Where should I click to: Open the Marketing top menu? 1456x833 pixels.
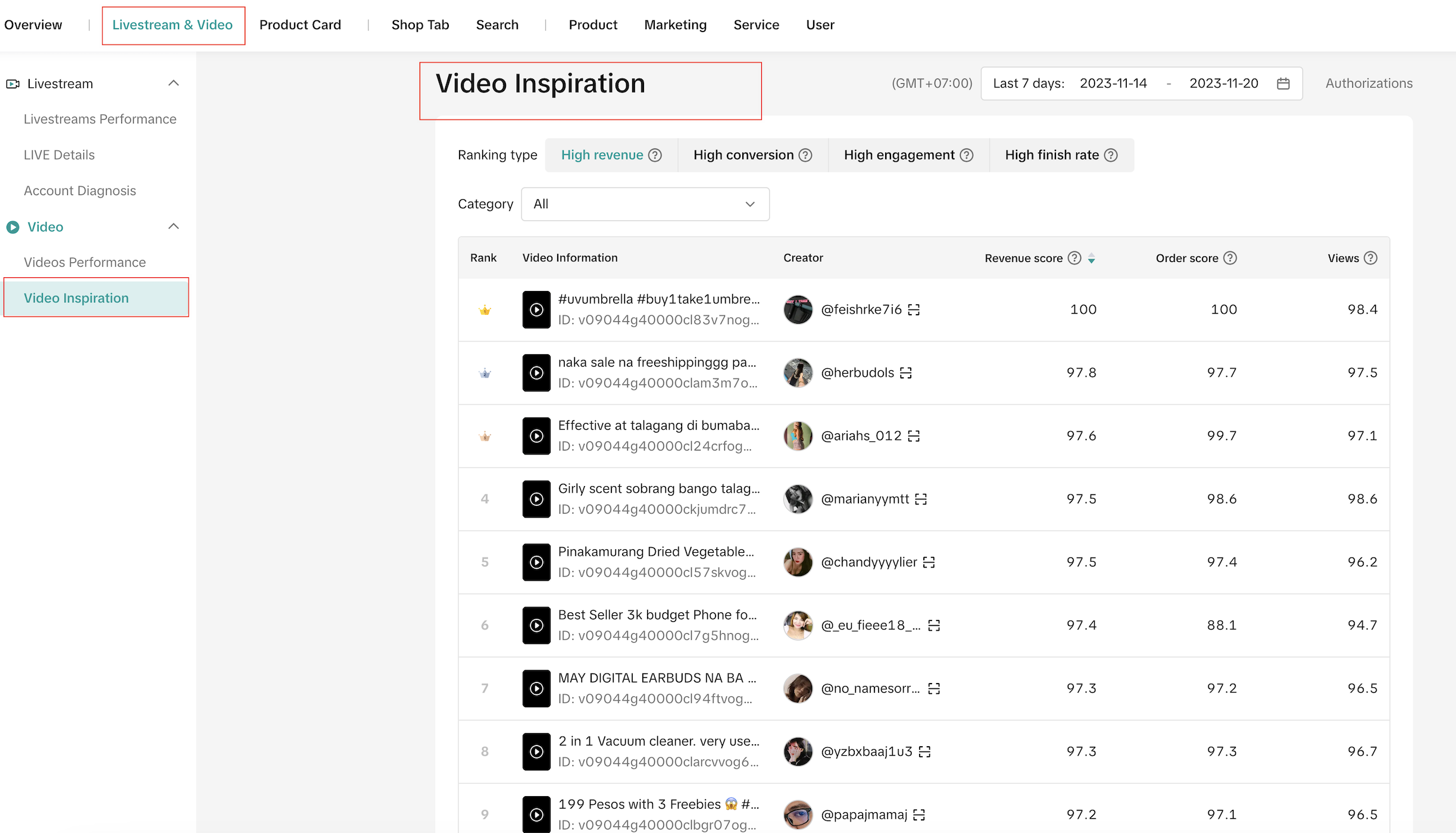click(x=675, y=25)
